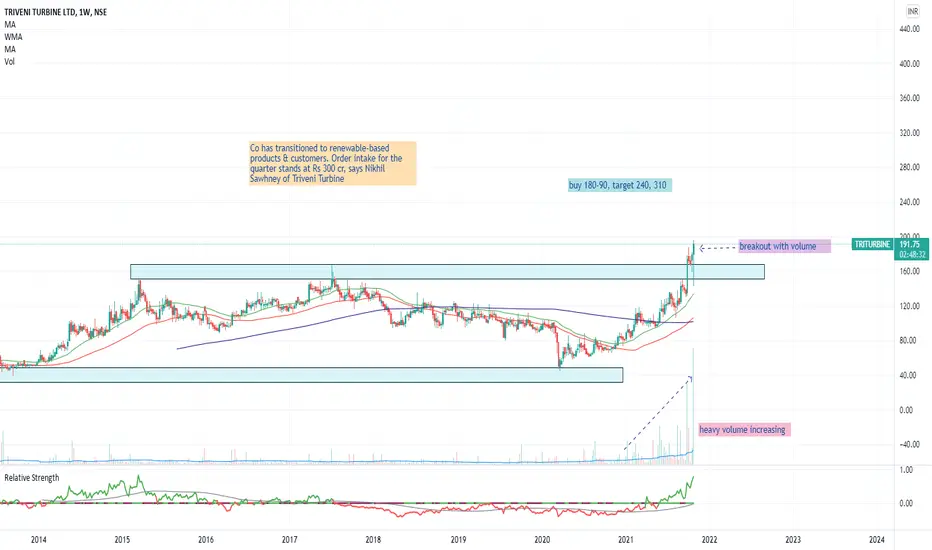
Task: Select the first MA indicator label
Action: click(10, 24)
